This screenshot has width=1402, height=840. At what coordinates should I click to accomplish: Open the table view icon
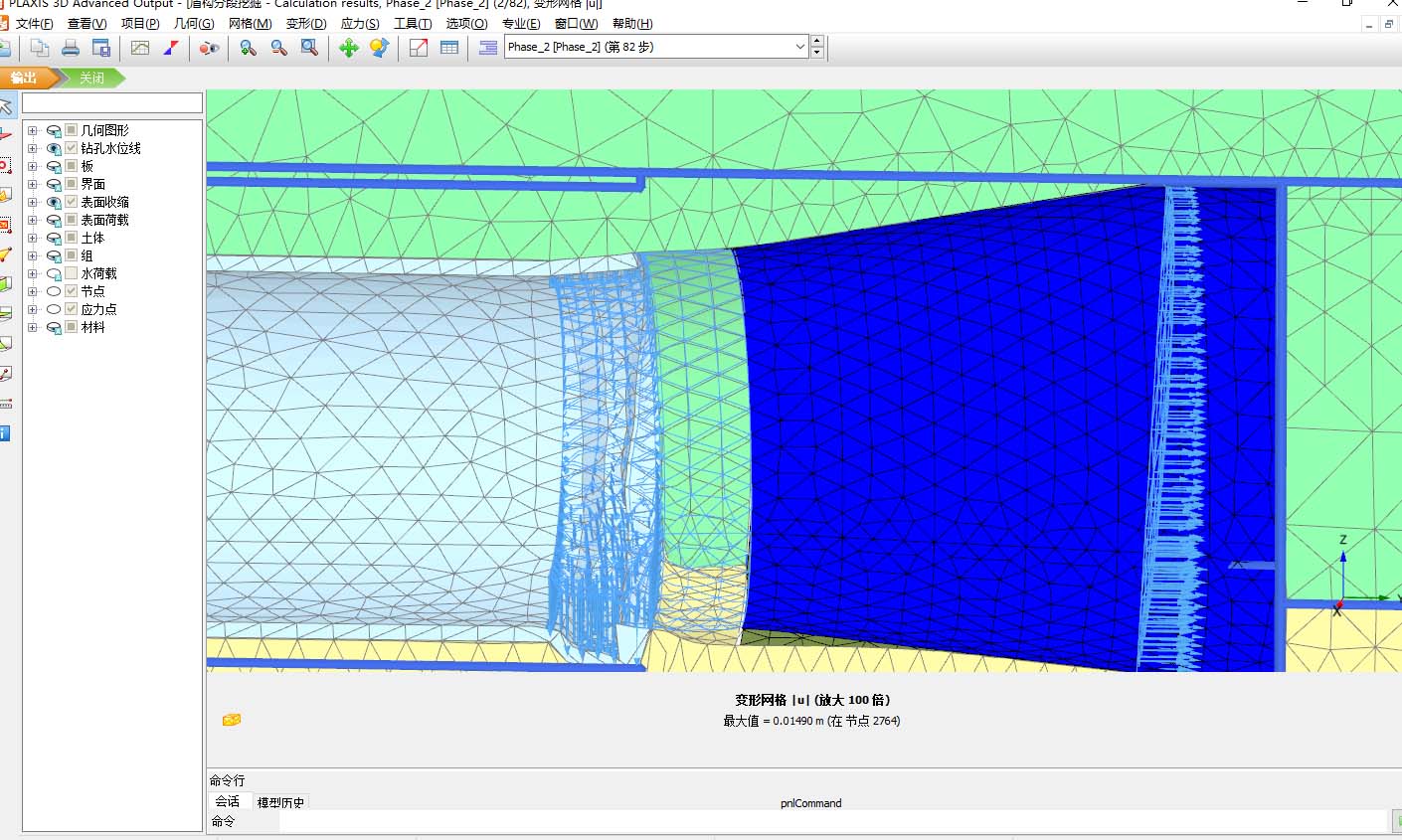[x=449, y=48]
